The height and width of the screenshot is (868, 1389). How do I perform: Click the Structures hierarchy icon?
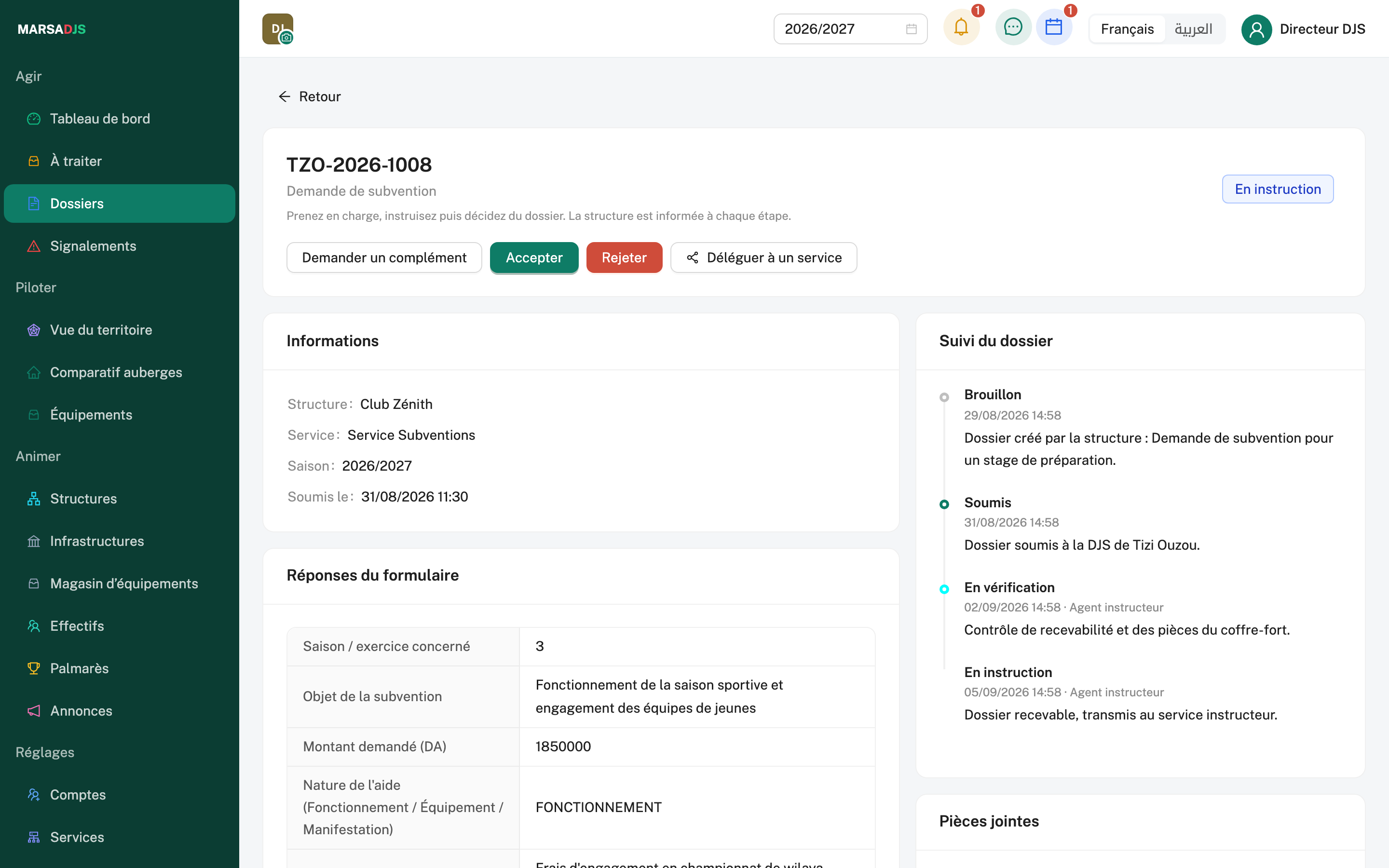coord(34,499)
